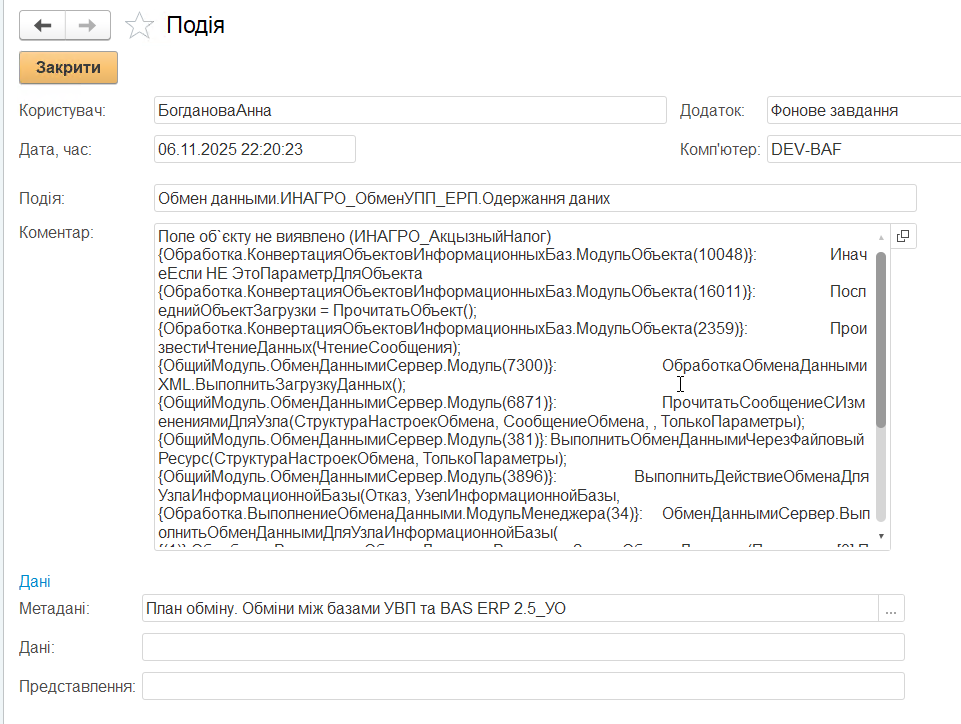Click the Додаток field Фонове завдання
This screenshot has width=961, height=724.
[x=864, y=110]
